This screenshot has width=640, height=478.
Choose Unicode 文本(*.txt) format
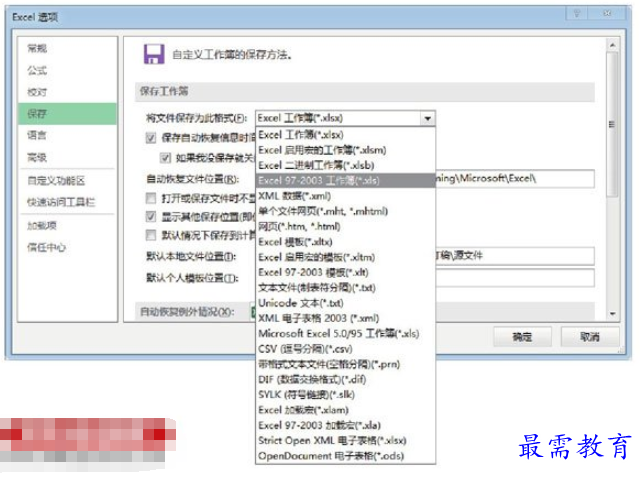coord(345,303)
